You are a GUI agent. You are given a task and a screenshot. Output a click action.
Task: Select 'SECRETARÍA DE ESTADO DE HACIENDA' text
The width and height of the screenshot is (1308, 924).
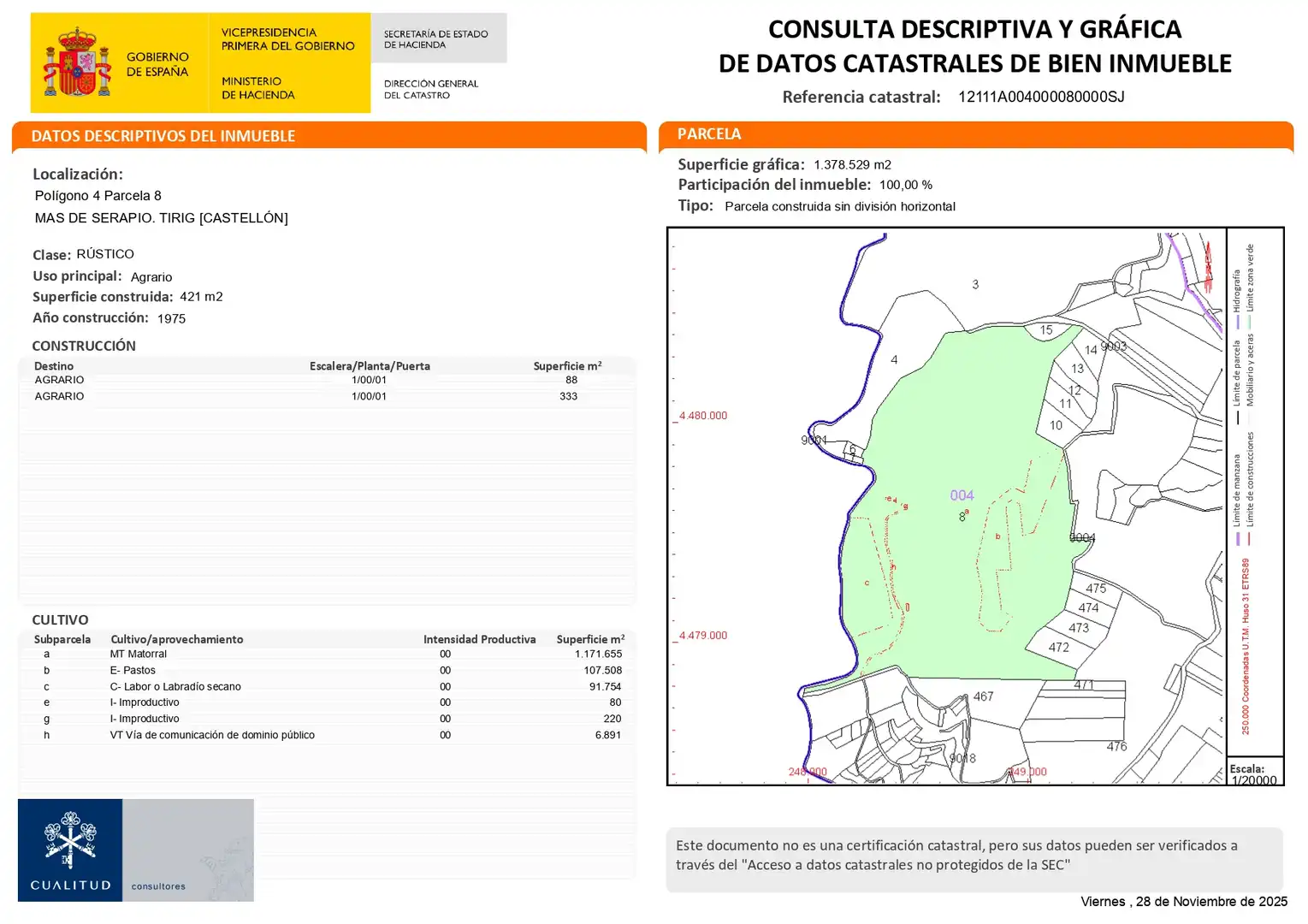(x=435, y=39)
